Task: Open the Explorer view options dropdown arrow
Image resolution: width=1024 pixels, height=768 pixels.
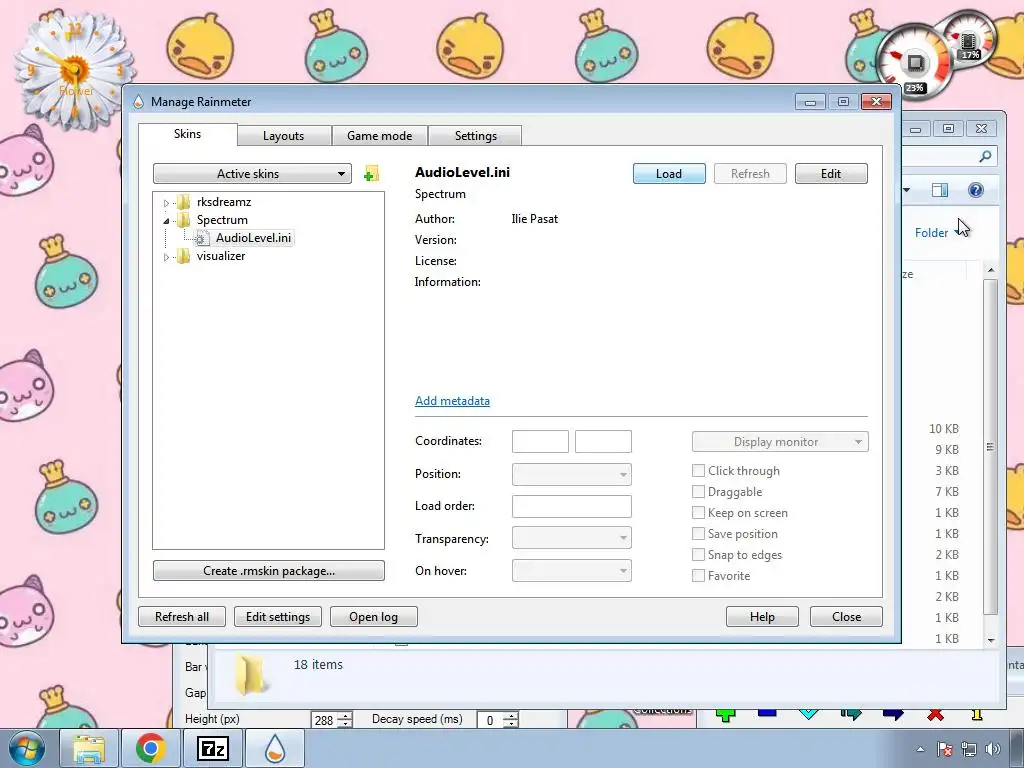Action: 906,190
